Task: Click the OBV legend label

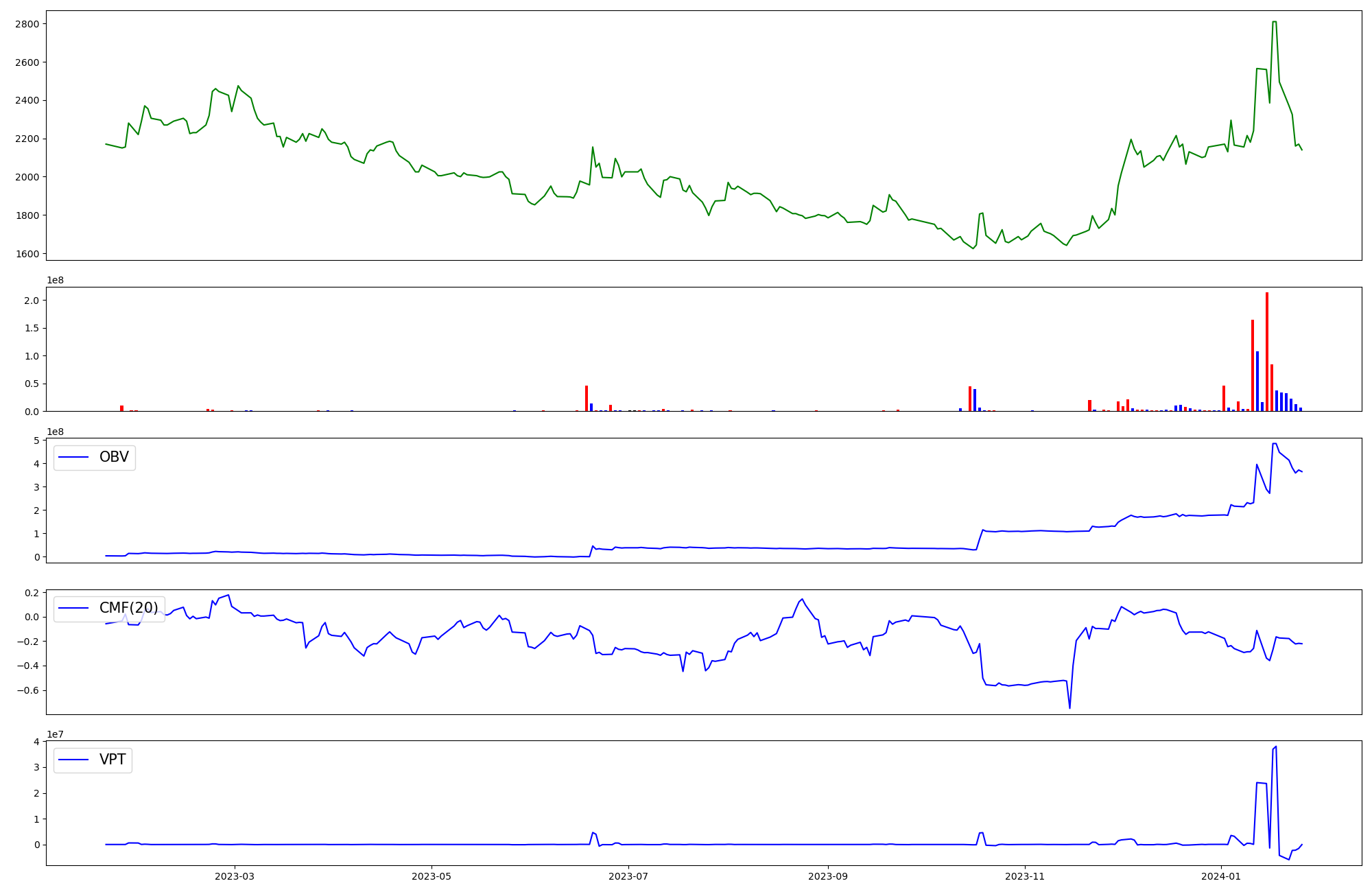Action: [x=114, y=457]
